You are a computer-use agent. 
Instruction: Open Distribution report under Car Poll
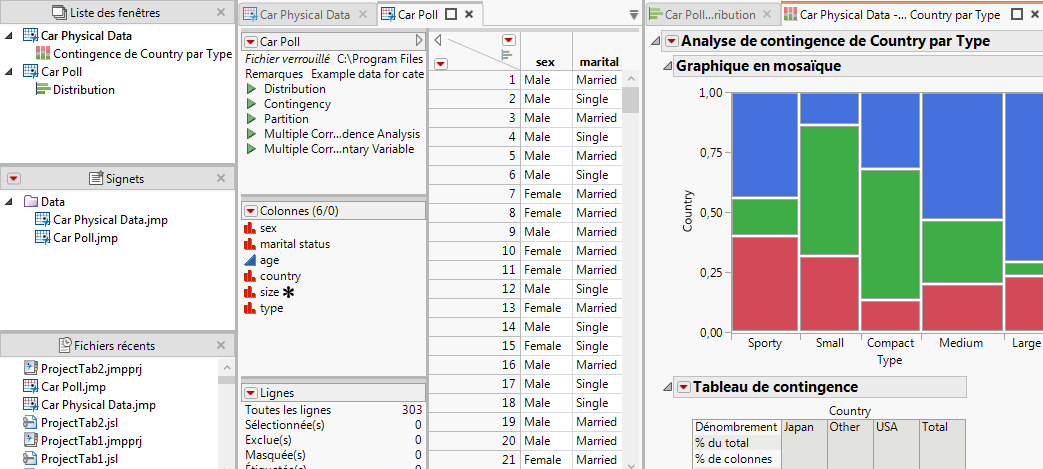point(84,90)
